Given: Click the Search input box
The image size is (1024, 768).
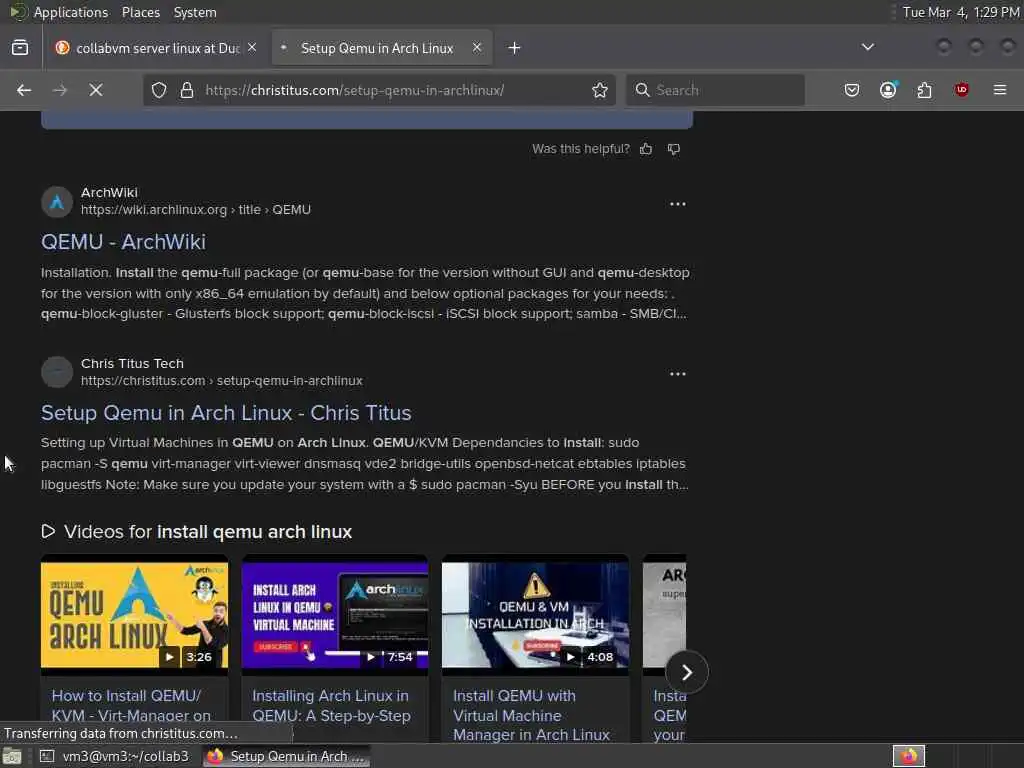Looking at the screenshot, I should point(715,90).
